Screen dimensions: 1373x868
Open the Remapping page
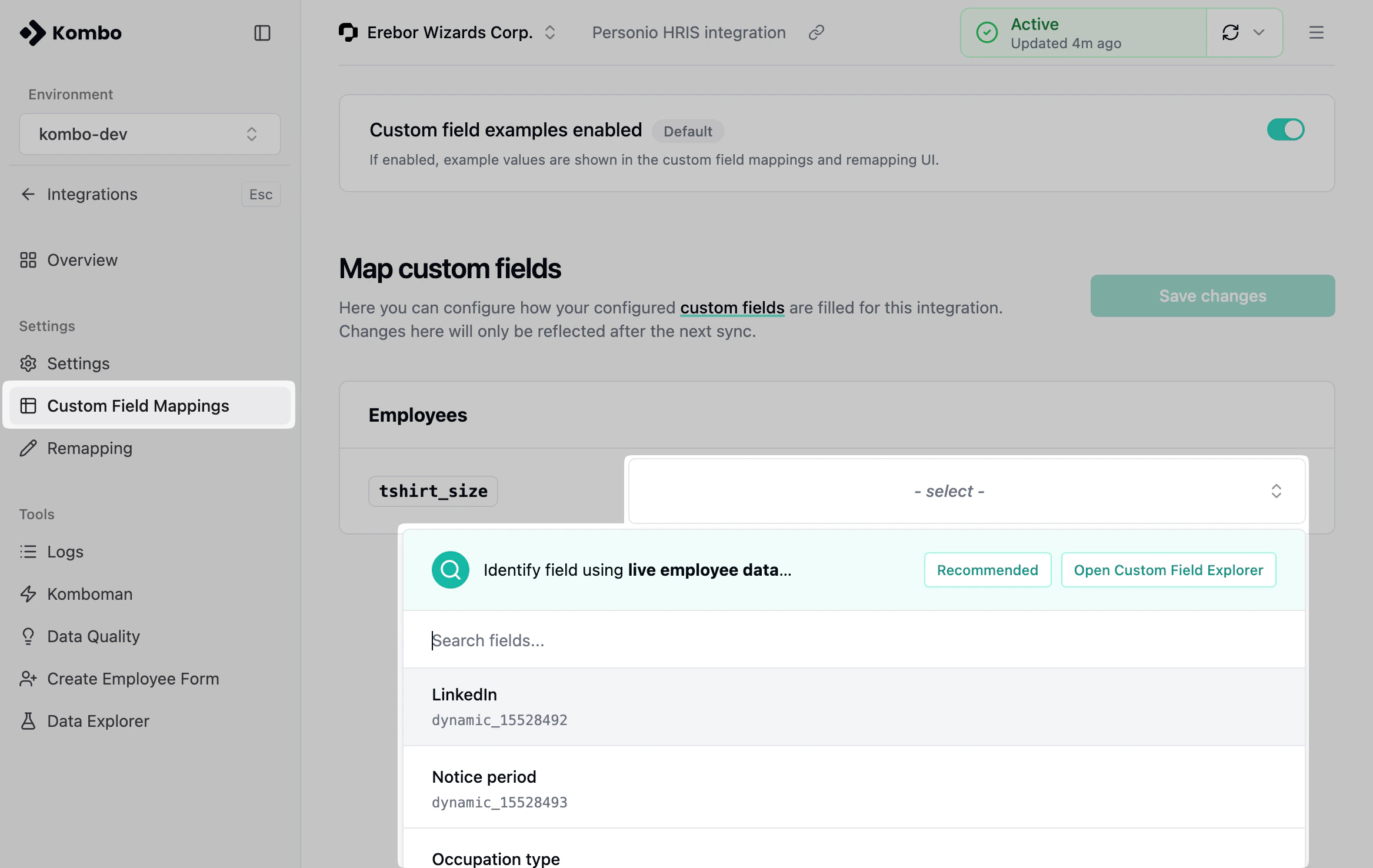pos(89,448)
